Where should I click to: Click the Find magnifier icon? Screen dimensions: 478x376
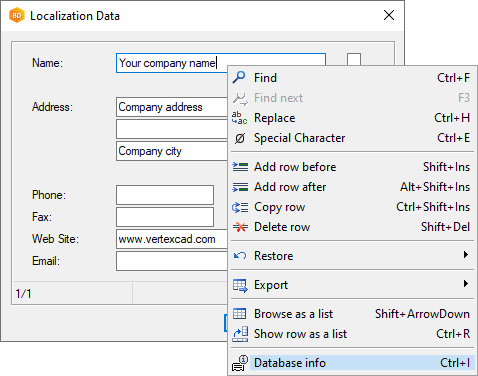(x=239, y=78)
